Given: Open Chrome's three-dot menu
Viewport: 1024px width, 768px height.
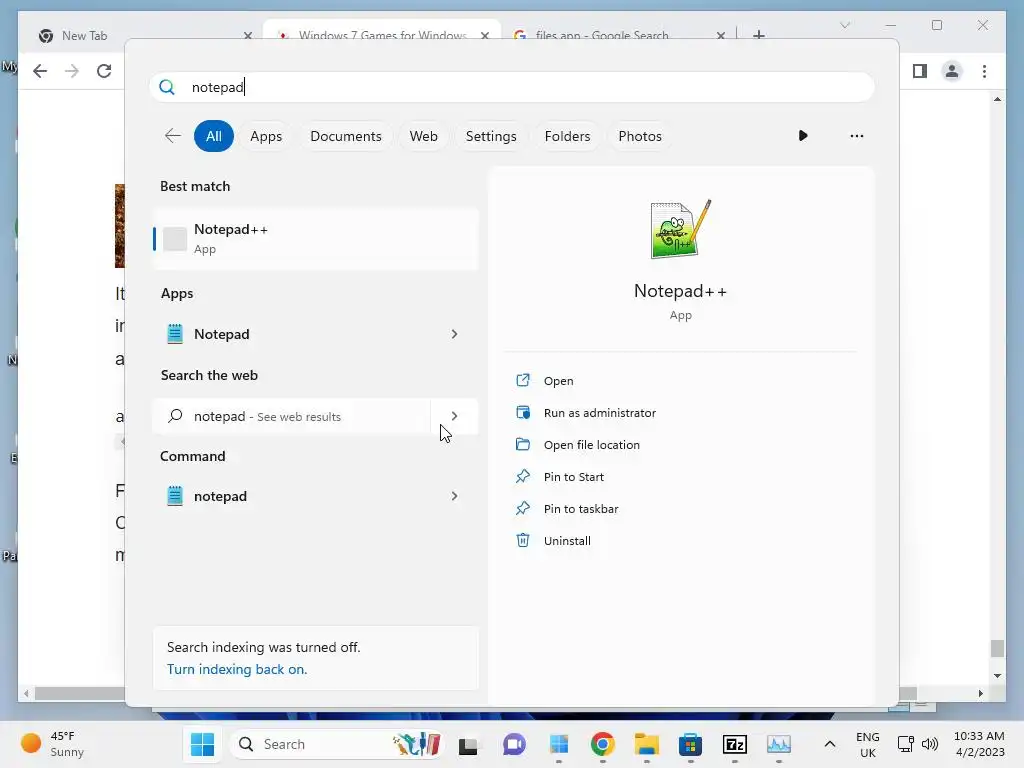Looking at the screenshot, I should (984, 71).
